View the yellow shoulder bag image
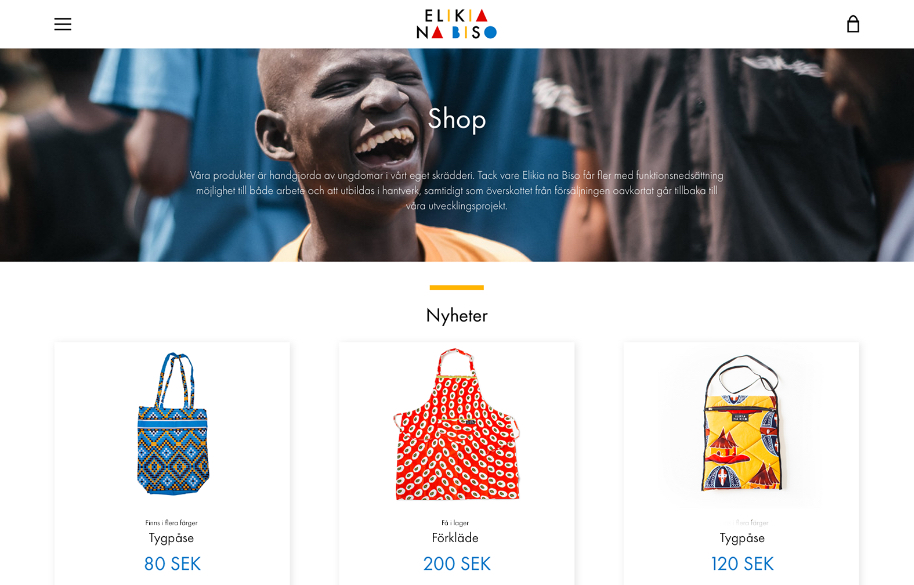This screenshot has width=914, height=585. [741, 422]
